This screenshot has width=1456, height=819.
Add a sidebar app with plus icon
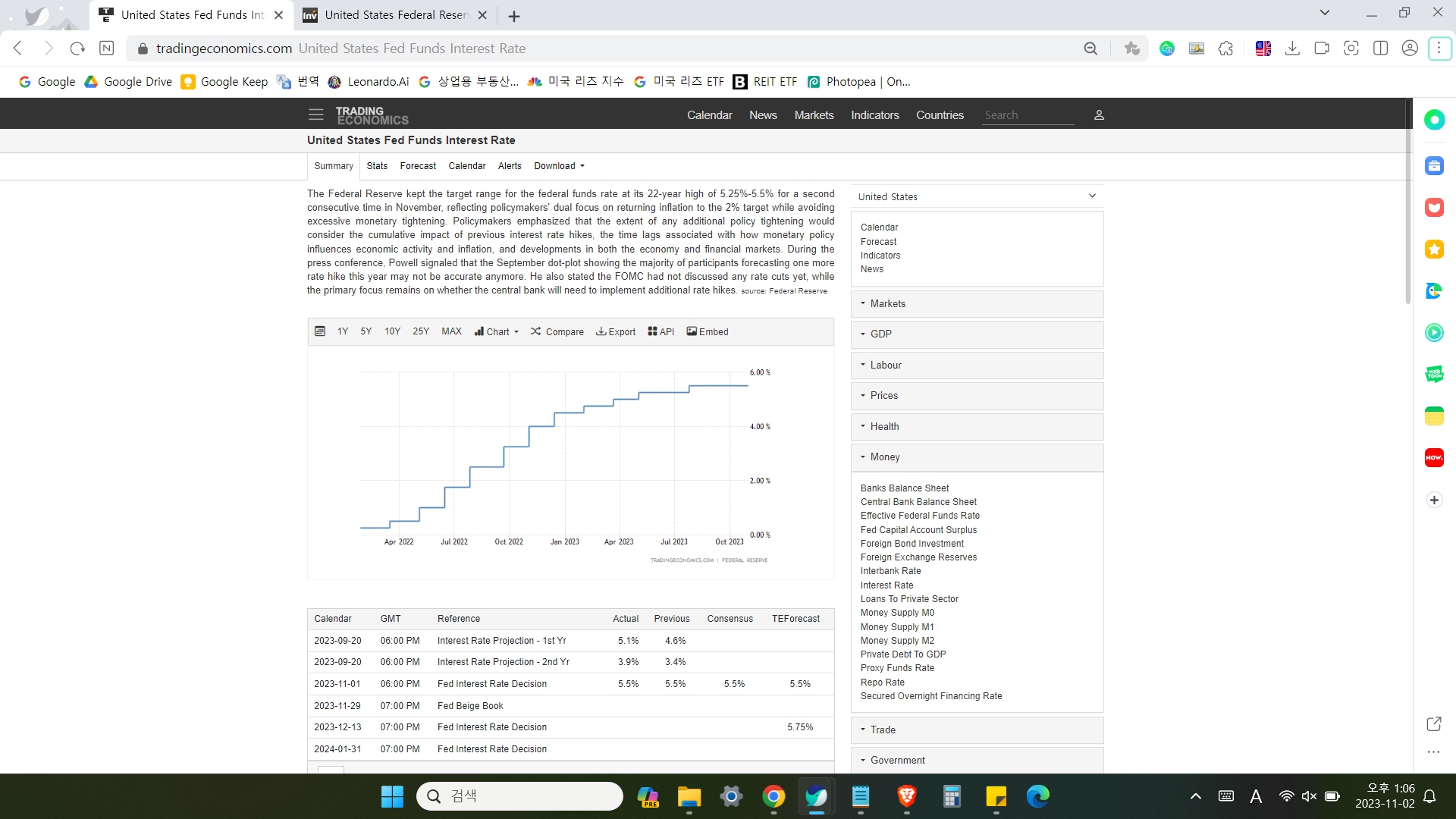pyautogui.click(x=1434, y=500)
